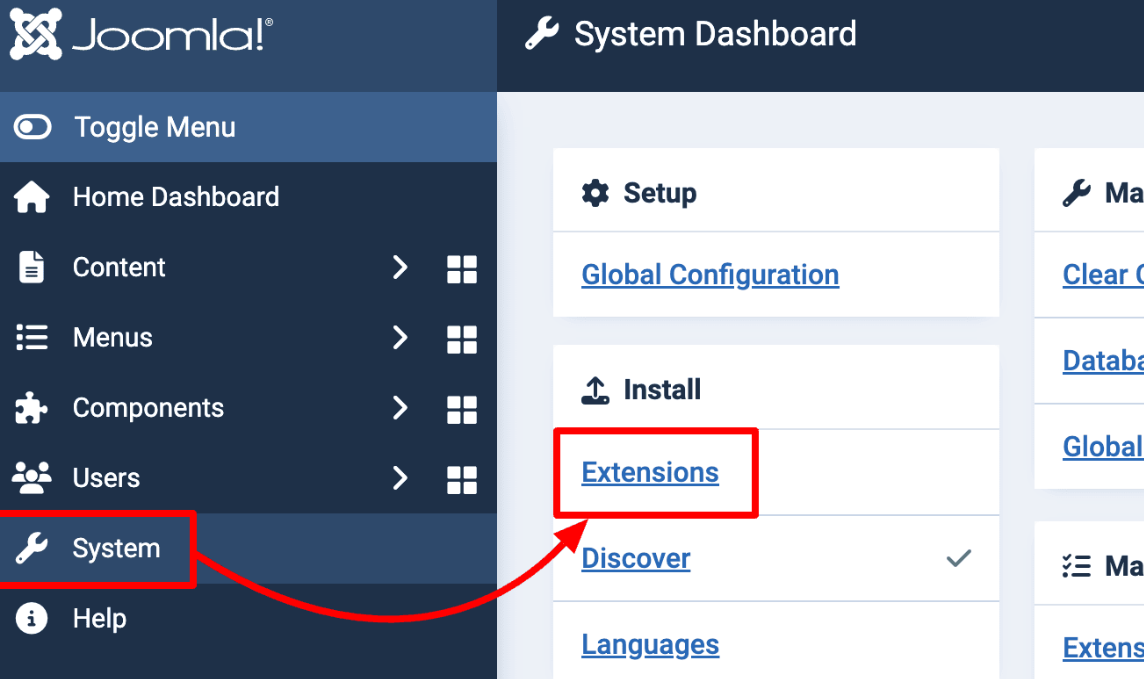This screenshot has width=1144, height=679.
Task: Select Users in the sidebar menu
Action: [x=106, y=478]
